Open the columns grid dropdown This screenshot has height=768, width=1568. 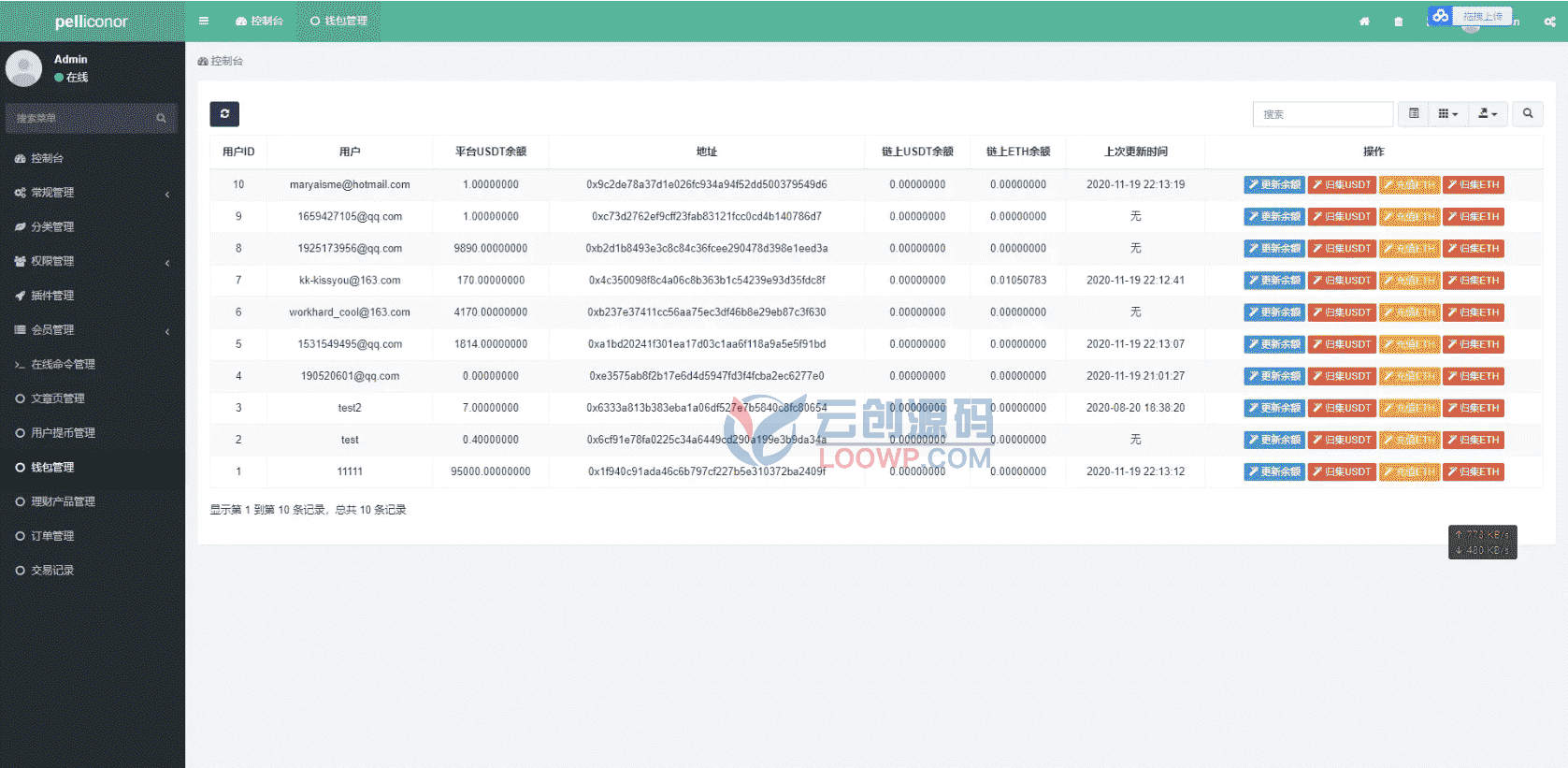[1448, 114]
